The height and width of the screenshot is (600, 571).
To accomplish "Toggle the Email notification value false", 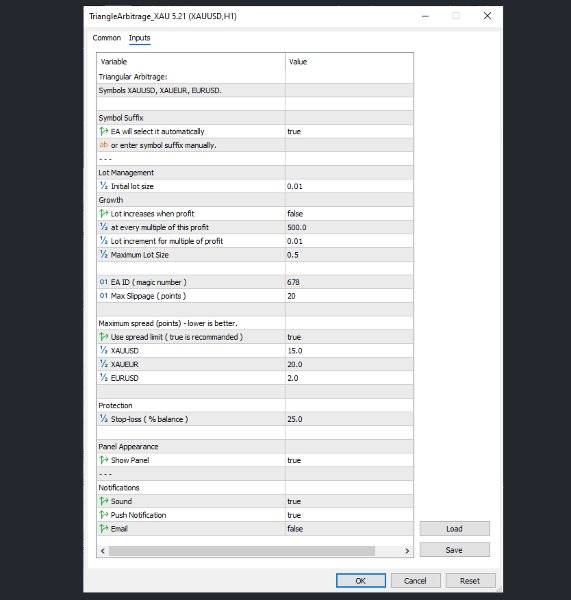I will coord(349,529).
